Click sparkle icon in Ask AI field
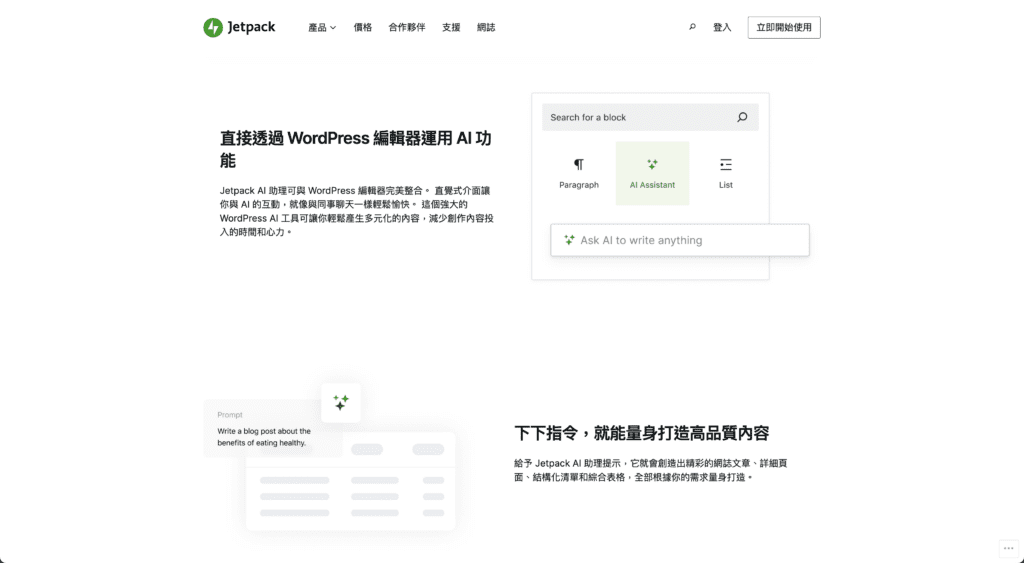This screenshot has height=563, width=1024. [569, 240]
